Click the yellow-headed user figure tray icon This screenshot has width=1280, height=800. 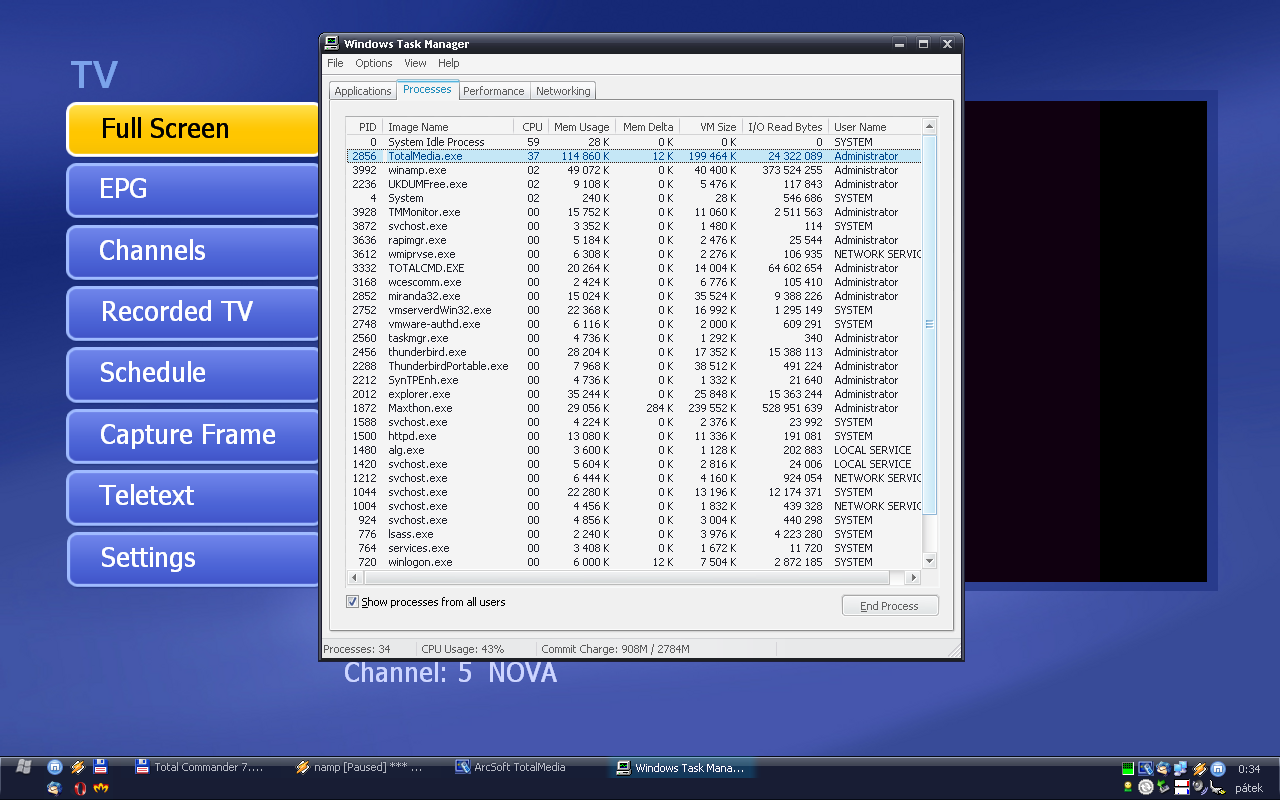1128,788
